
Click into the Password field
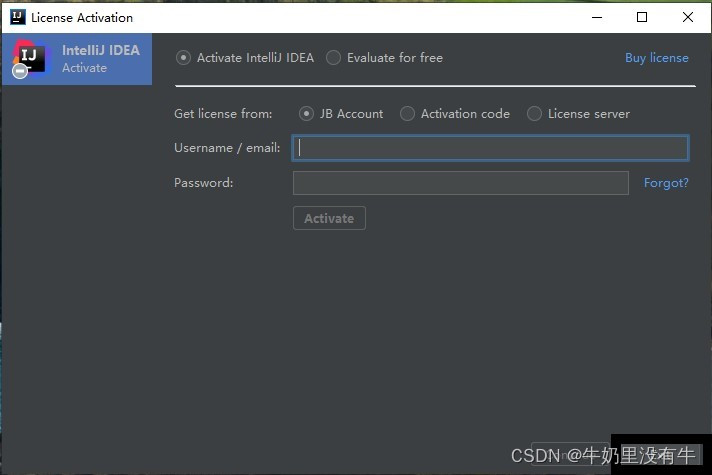[460, 183]
